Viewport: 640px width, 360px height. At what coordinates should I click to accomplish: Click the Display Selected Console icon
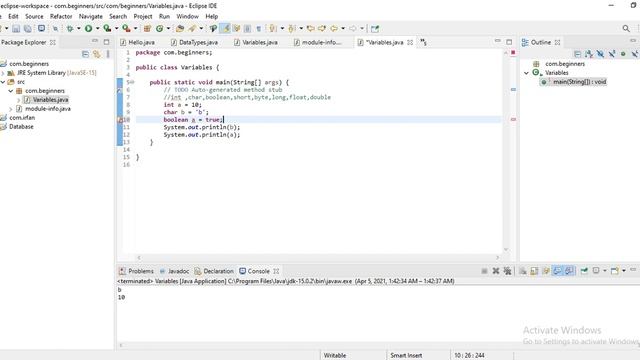(x=596, y=271)
